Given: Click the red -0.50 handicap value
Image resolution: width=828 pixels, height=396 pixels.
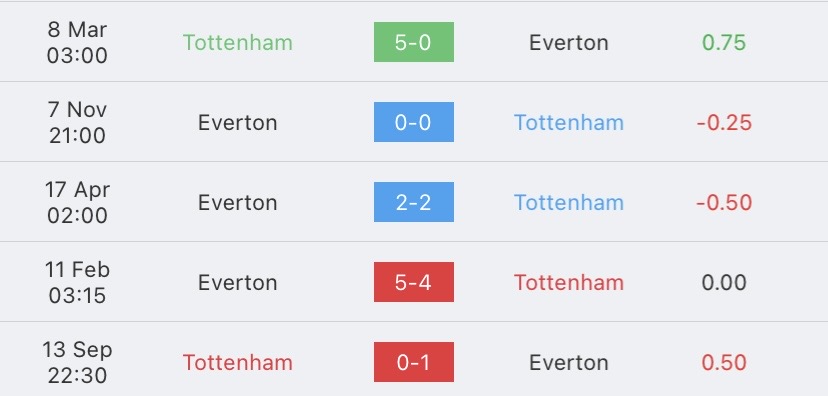Looking at the screenshot, I should (724, 203).
